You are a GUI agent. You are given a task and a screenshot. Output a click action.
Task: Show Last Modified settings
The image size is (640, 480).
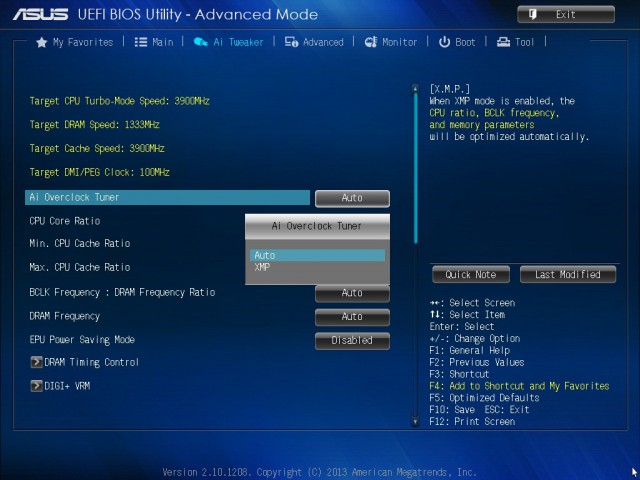[x=568, y=274]
